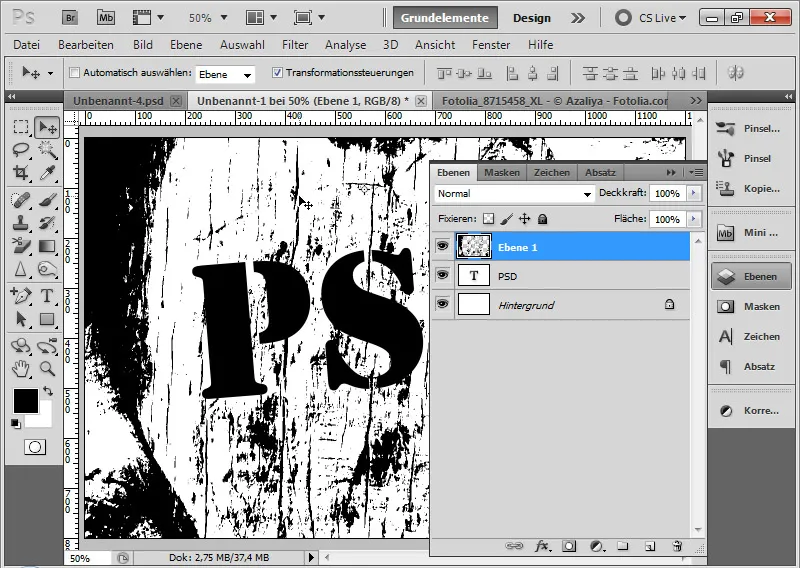Select the Zoom tool
Screen dimensions: 800x568
click(47, 368)
